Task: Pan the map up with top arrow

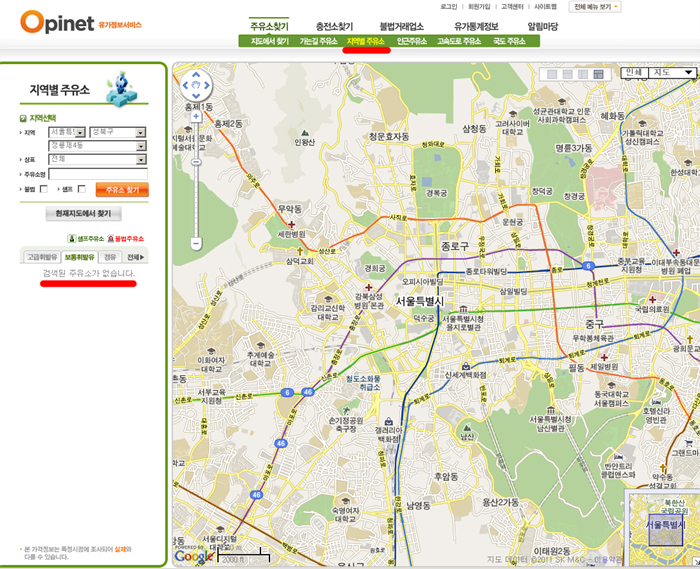Action: pyautogui.click(x=196, y=75)
